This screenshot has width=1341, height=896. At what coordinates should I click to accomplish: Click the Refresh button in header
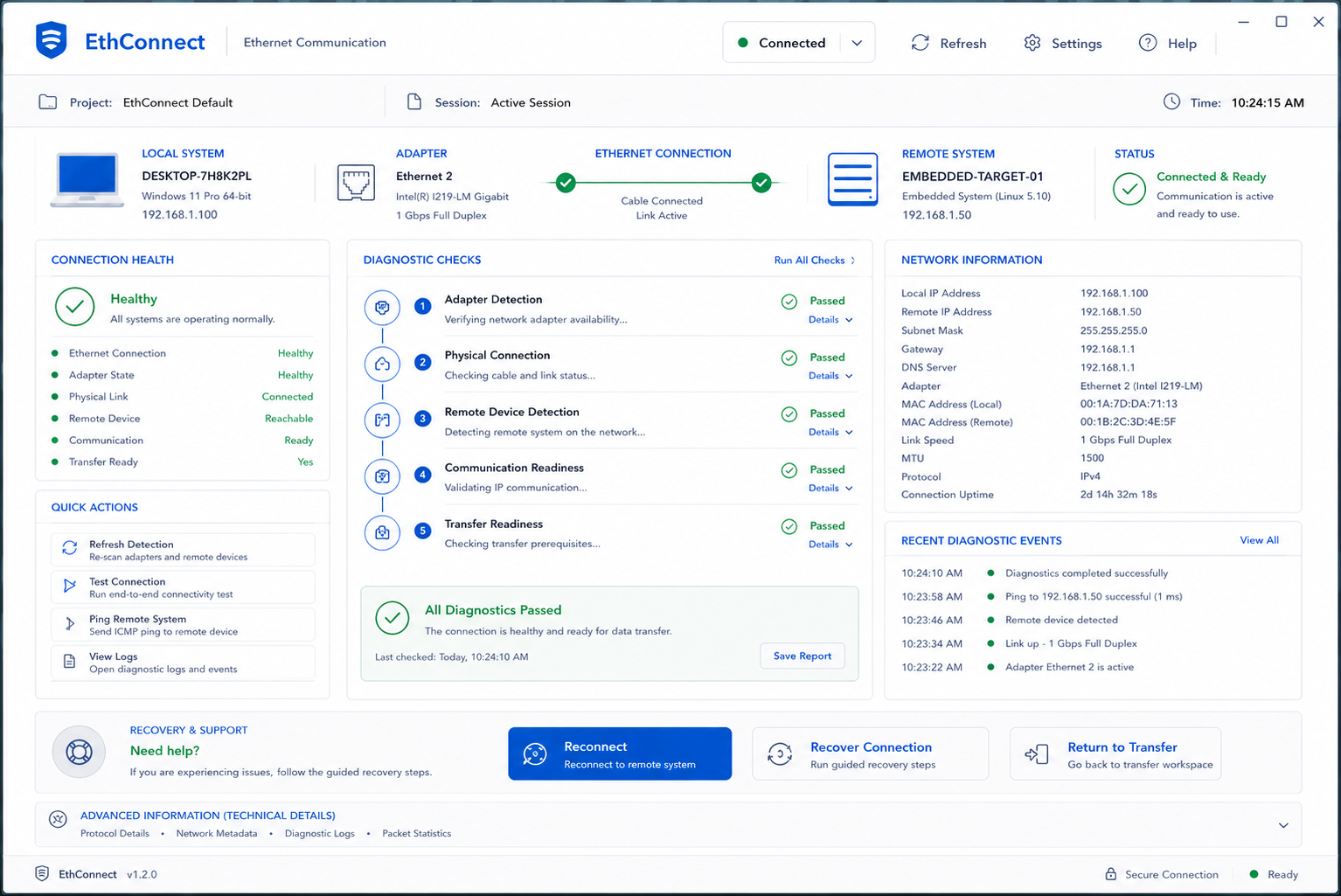pos(948,43)
